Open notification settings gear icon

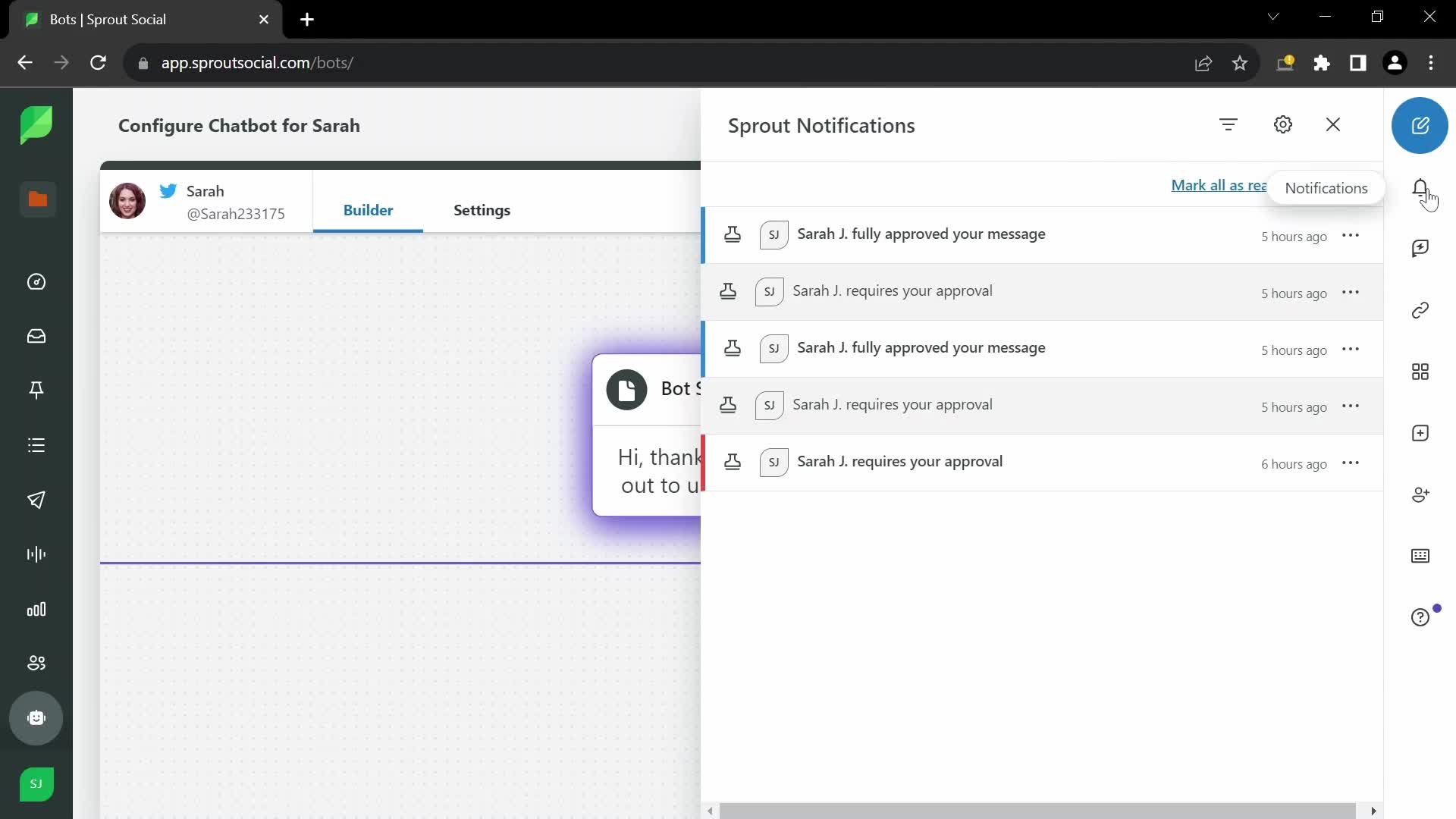(1282, 124)
